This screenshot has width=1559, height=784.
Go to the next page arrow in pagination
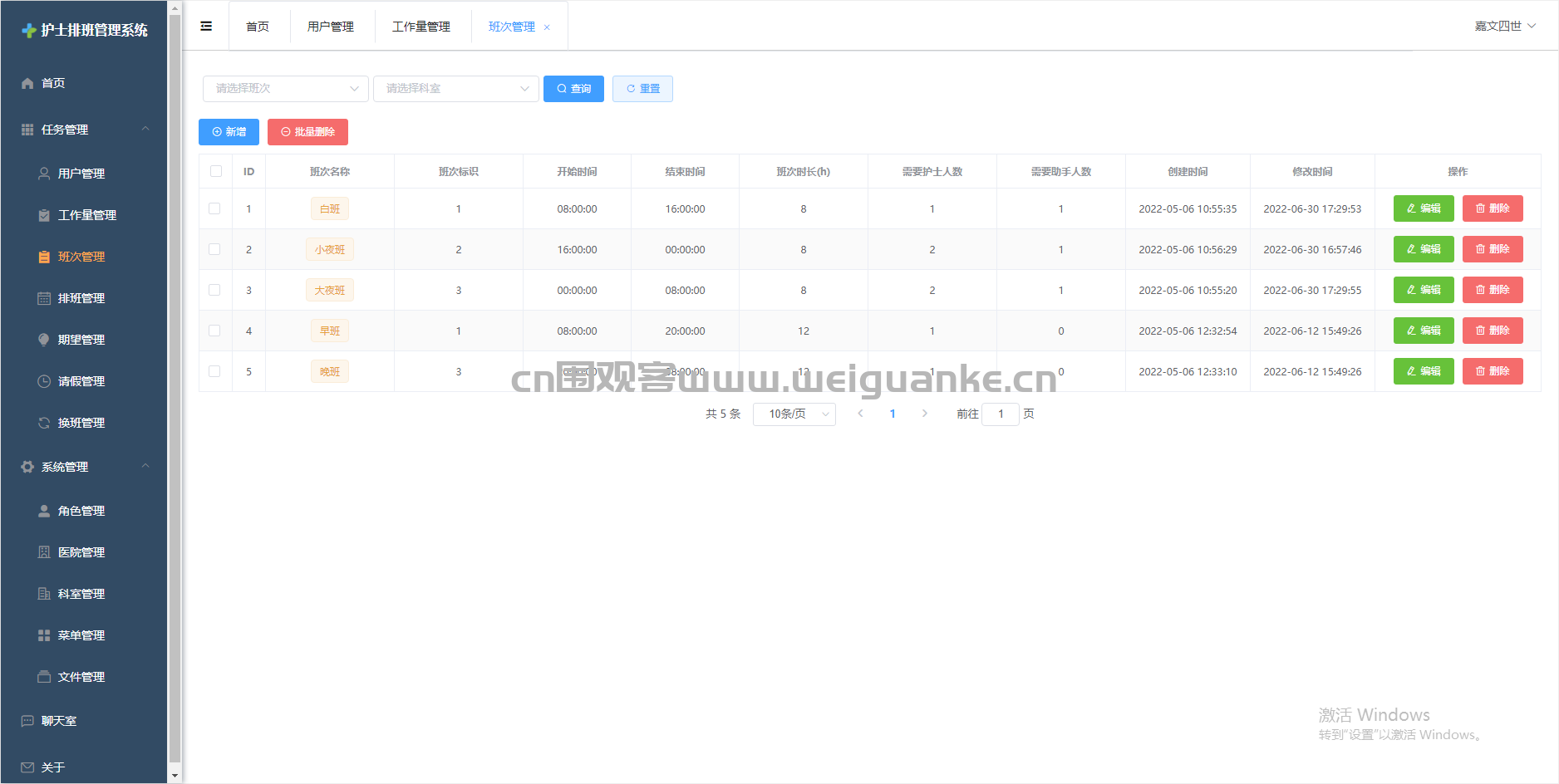(924, 414)
